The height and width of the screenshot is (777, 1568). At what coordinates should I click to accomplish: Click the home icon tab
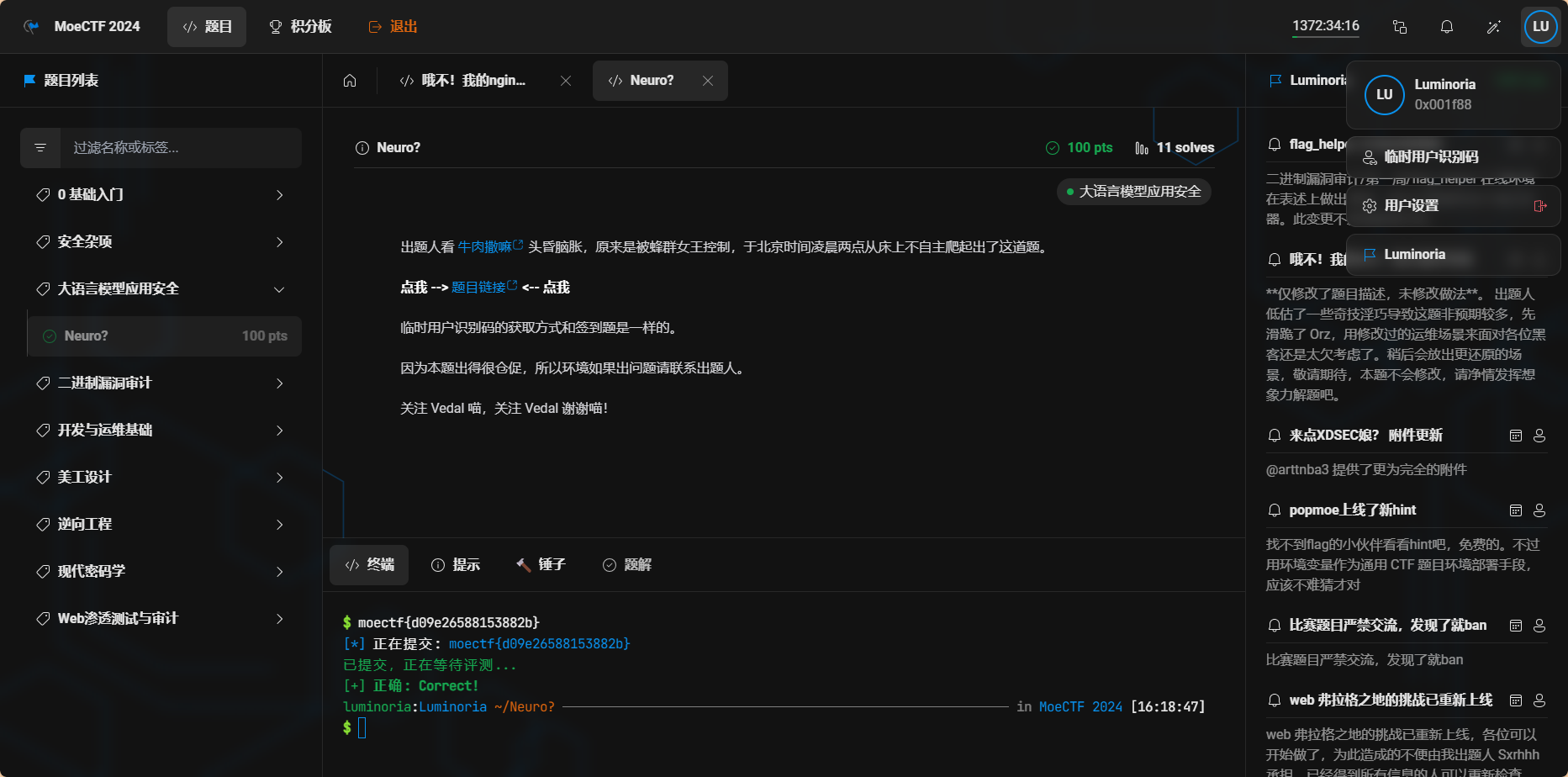[350, 81]
